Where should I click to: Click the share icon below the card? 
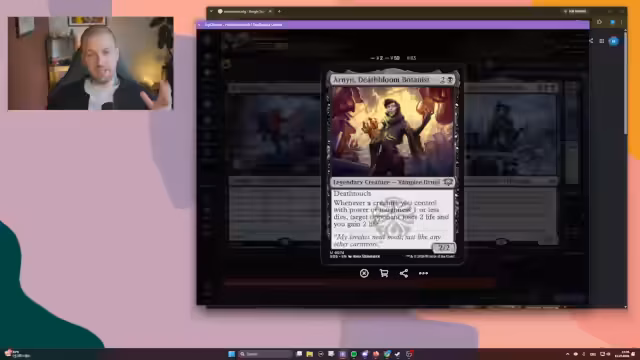pos(404,273)
